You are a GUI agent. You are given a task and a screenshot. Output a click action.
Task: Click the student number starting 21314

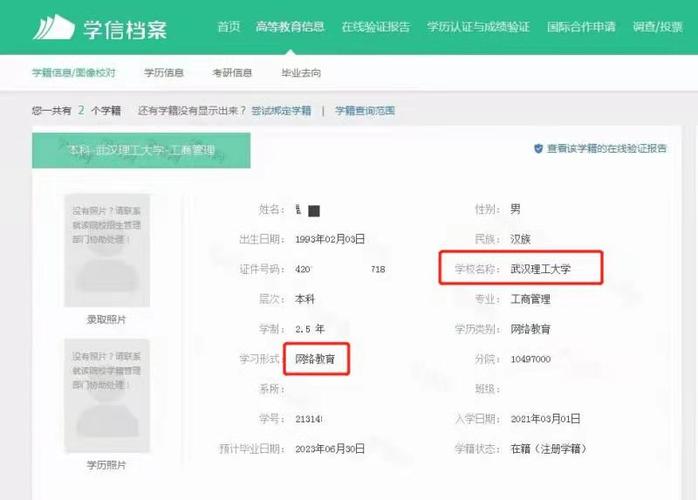(x=309, y=419)
